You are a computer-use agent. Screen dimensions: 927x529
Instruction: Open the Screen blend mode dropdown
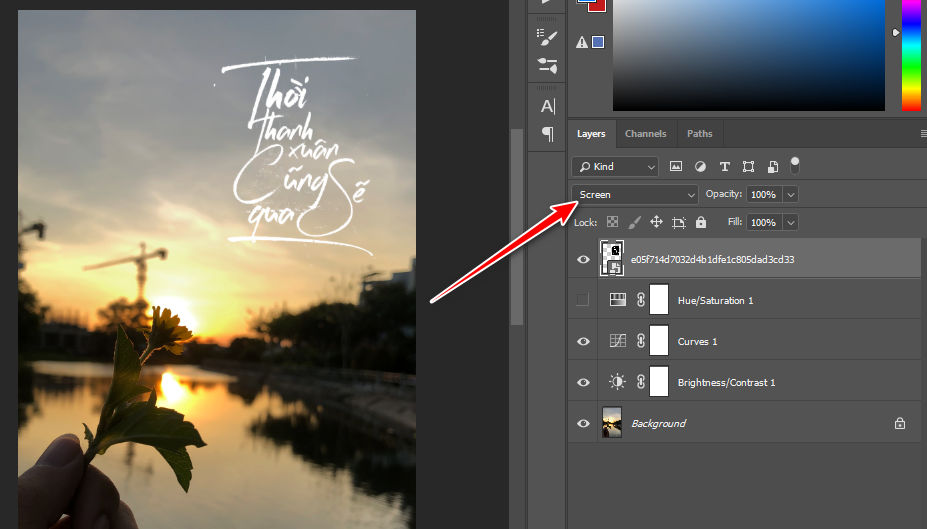point(634,194)
